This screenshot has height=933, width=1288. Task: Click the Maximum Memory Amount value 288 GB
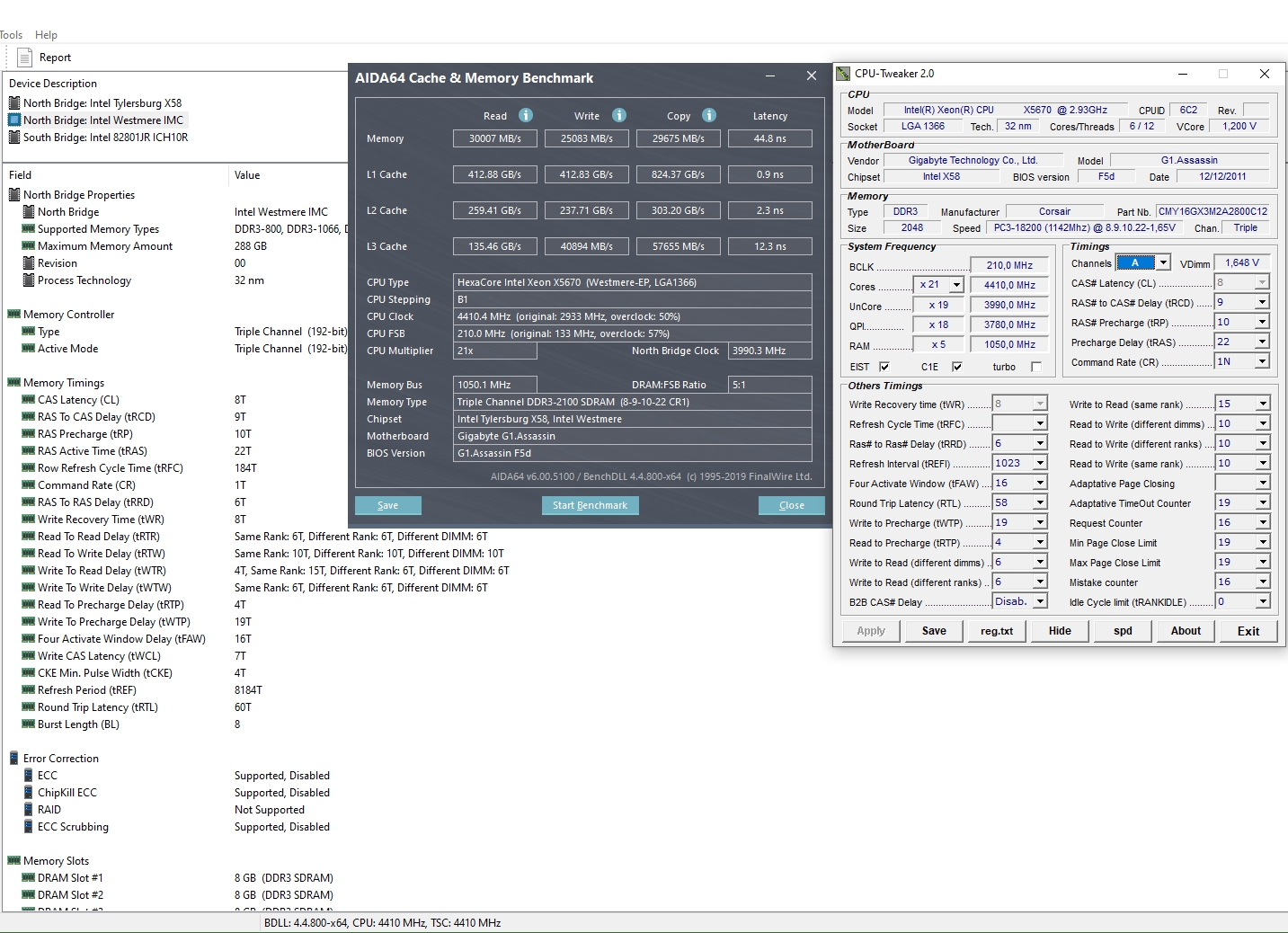pos(251,246)
